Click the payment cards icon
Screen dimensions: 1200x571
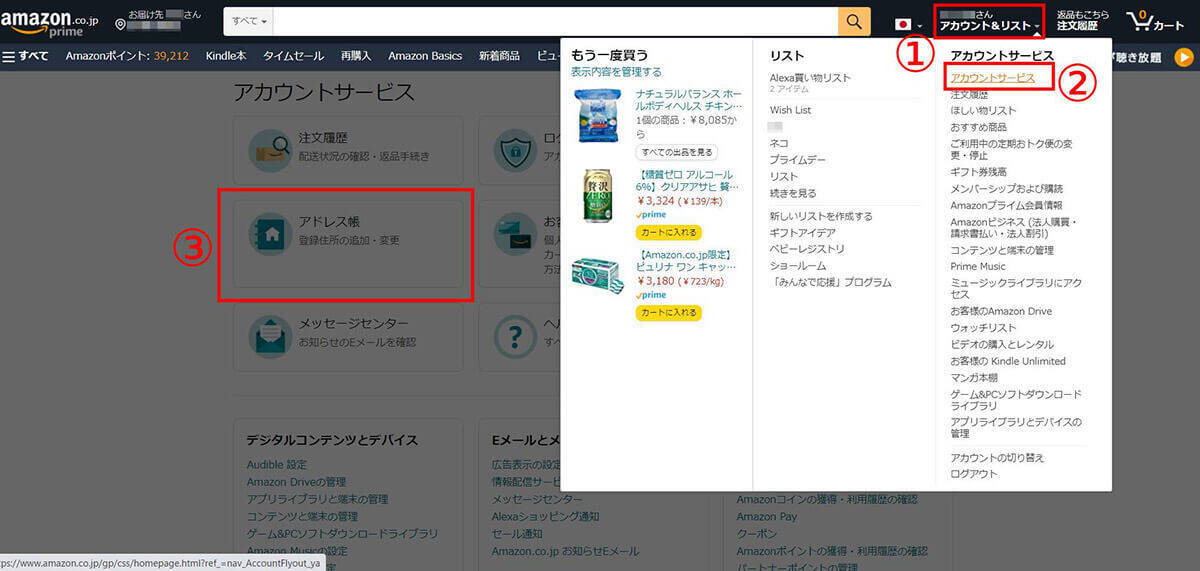pos(517,235)
